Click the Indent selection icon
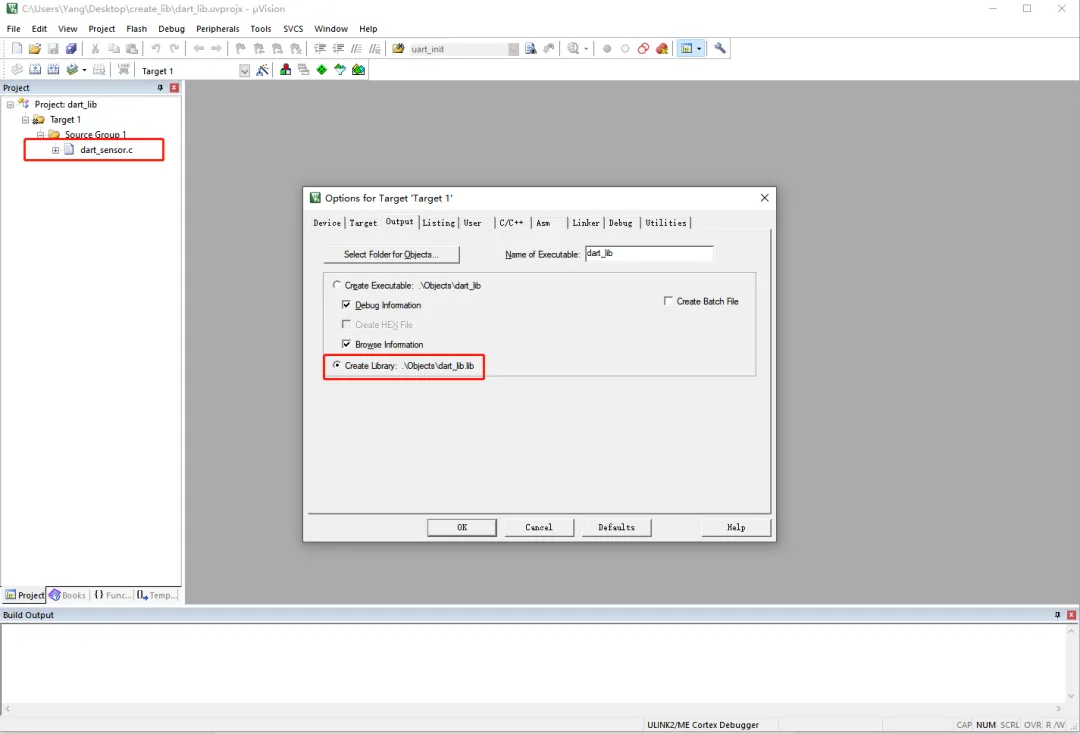The image size is (1080, 734). tap(320, 48)
